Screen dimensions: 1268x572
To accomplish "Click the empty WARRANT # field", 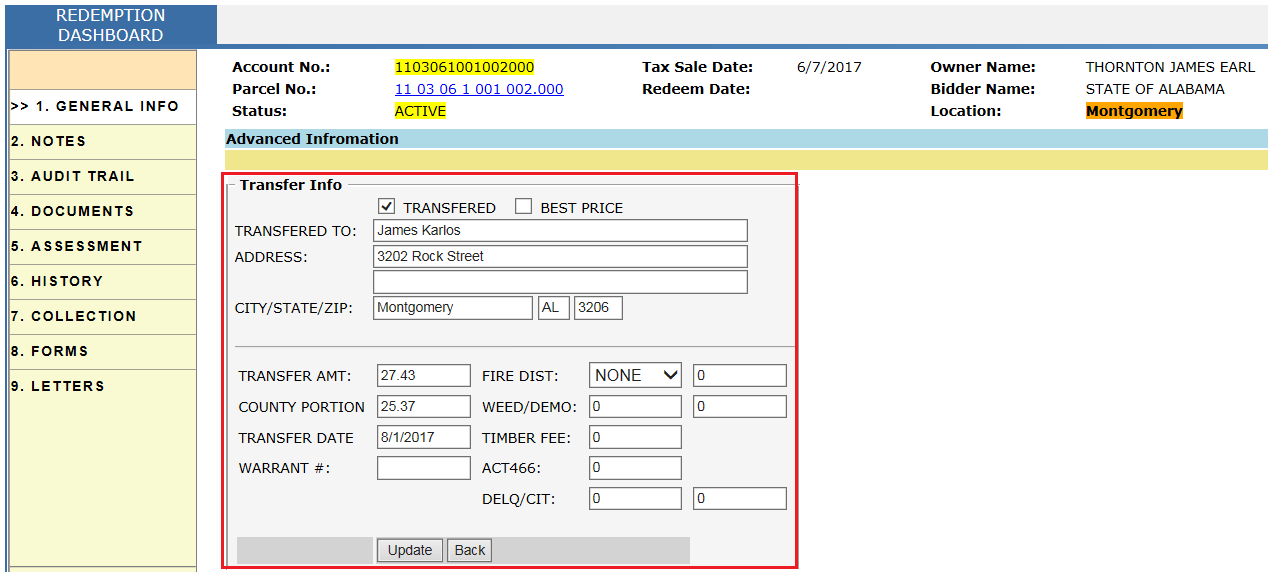I will tap(423, 468).
